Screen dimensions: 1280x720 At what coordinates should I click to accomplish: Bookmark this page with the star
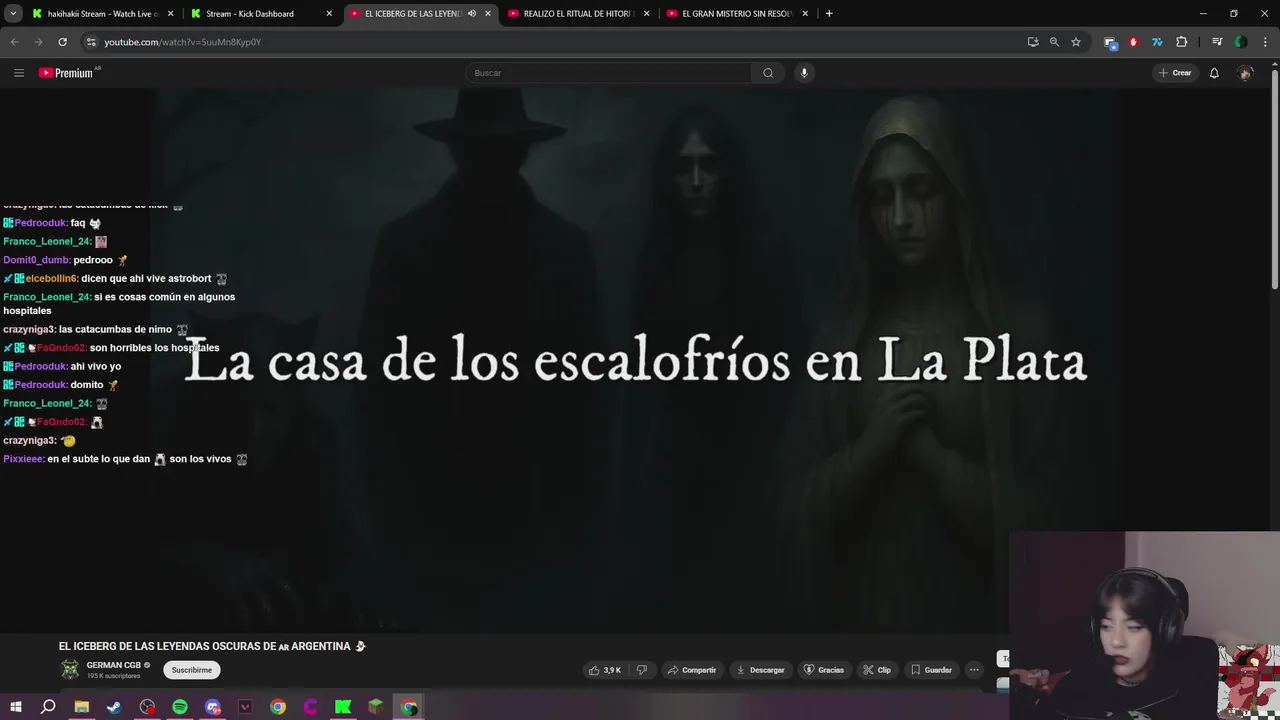click(x=1076, y=42)
